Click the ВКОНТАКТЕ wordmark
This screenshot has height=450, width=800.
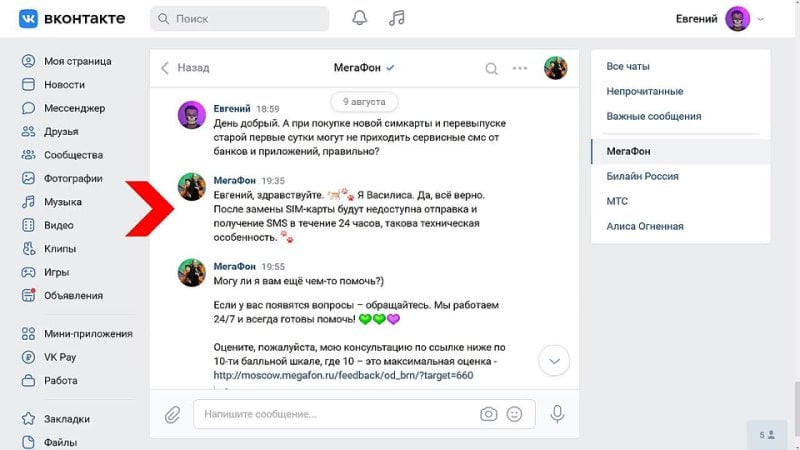click(85, 19)
